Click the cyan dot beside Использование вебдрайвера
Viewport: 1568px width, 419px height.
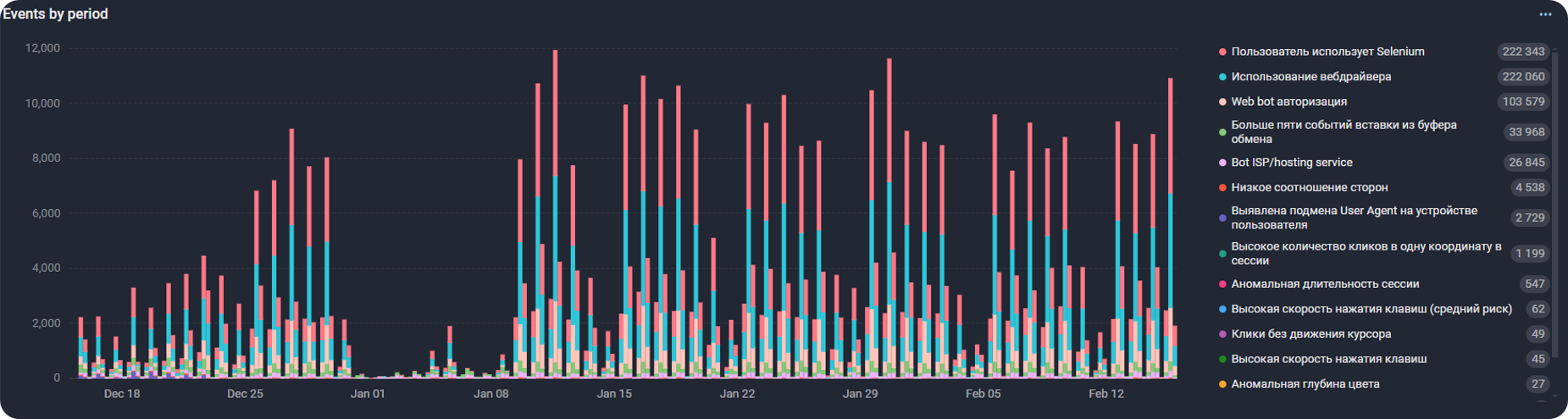(x=1222, y=77)
